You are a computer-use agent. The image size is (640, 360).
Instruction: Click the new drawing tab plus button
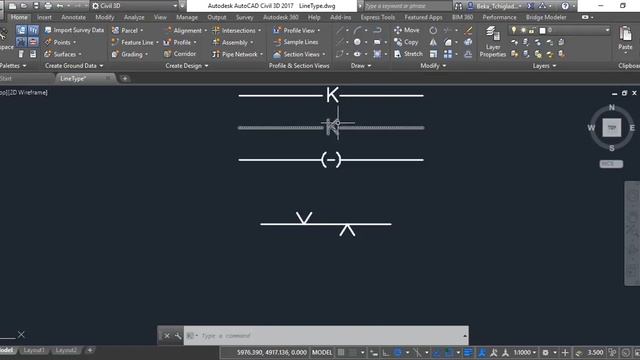tap(125, 78)
